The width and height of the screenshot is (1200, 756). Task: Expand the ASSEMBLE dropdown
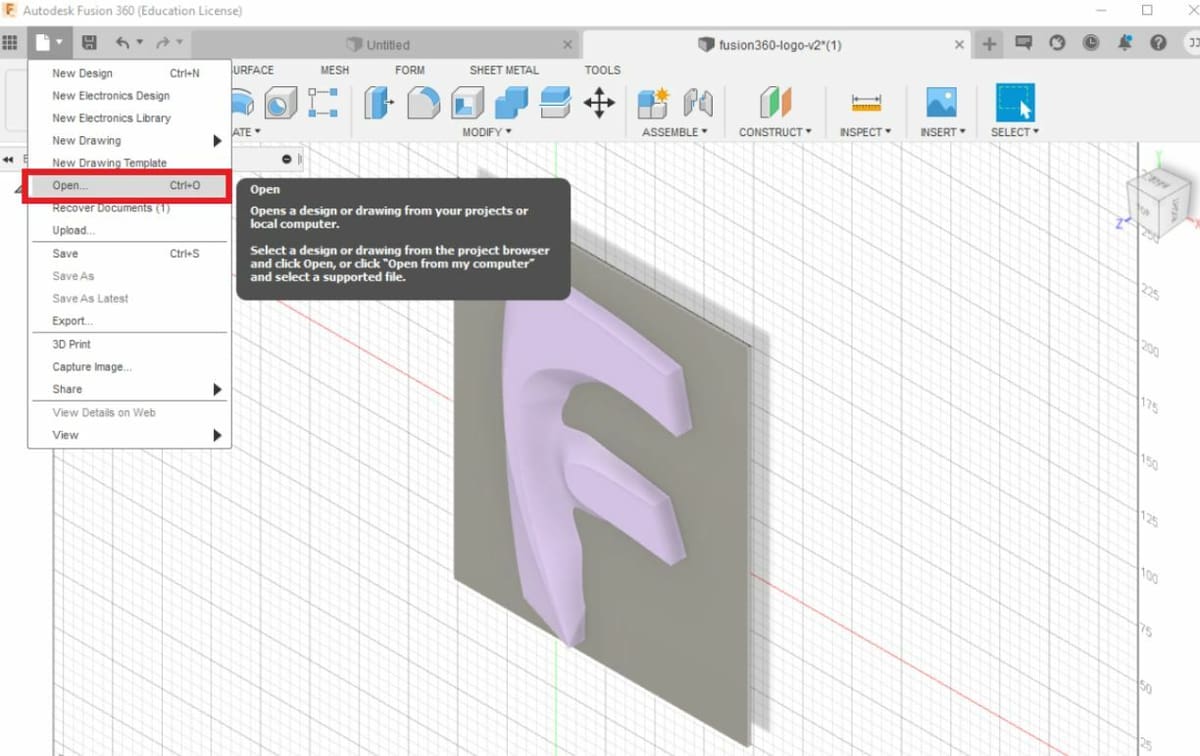[x=674, y=132]
